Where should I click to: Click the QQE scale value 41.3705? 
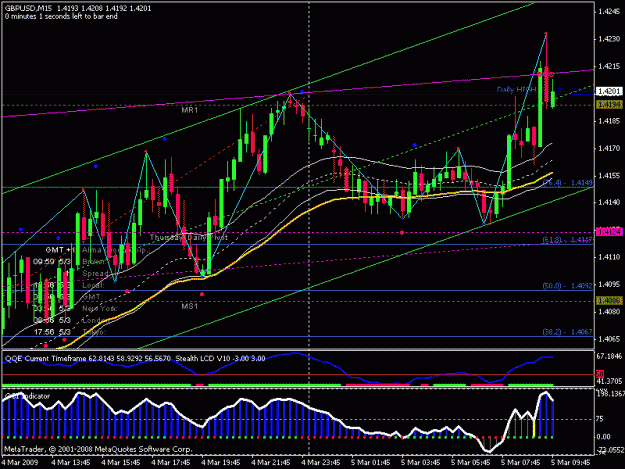click(609, 381)
